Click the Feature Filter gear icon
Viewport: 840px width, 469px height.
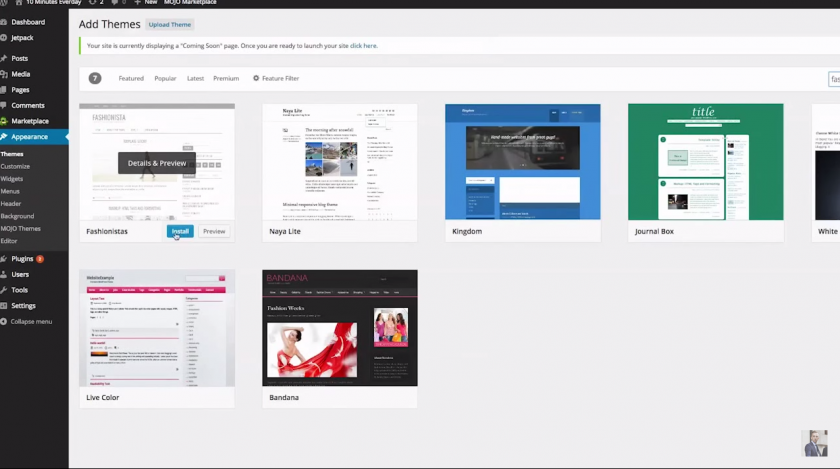256,78
